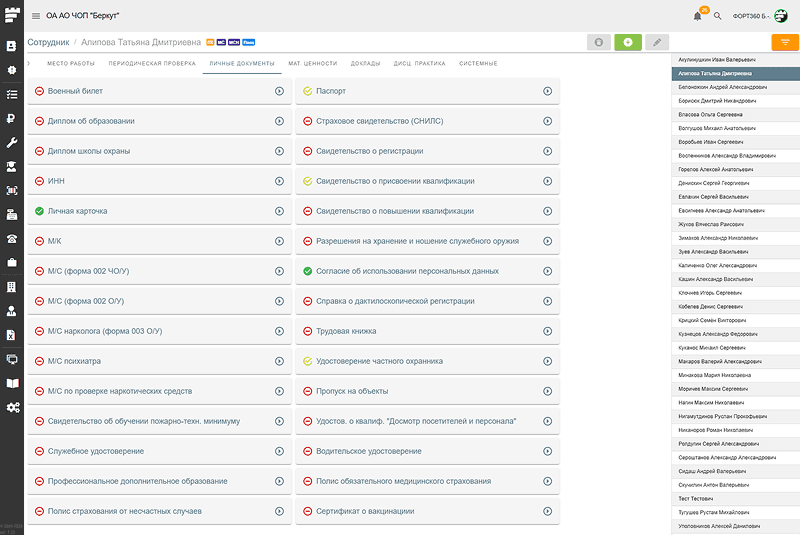Screen dimensions: 800x535
Task: Click the open book icon in sidebar
Action: click(x=12, y=383)
